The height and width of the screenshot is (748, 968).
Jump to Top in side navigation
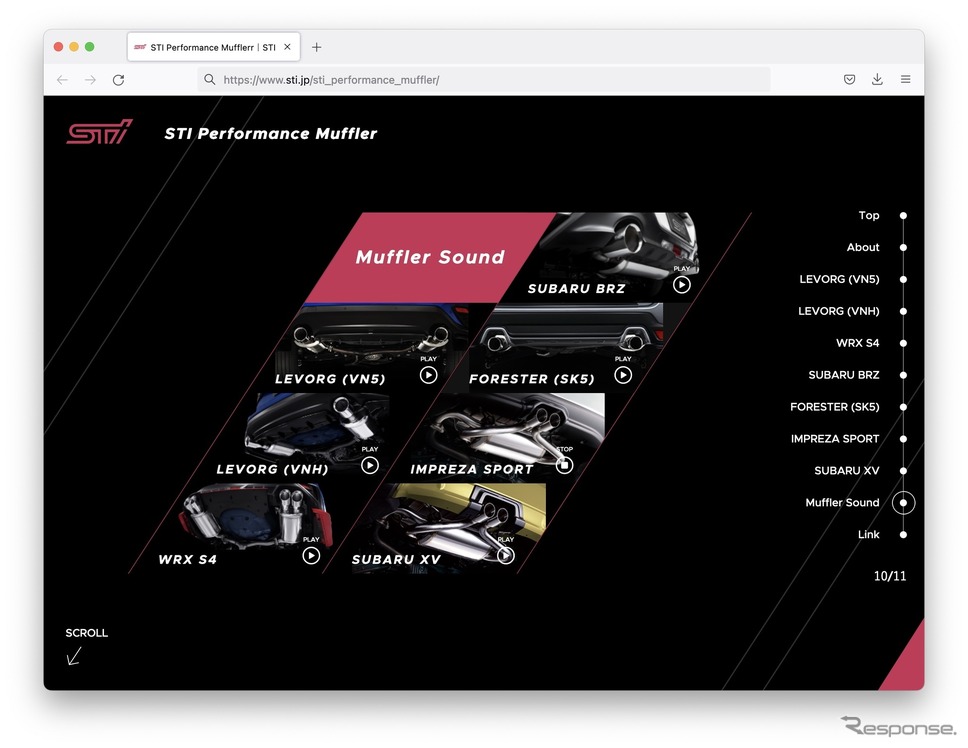[869, 215]
